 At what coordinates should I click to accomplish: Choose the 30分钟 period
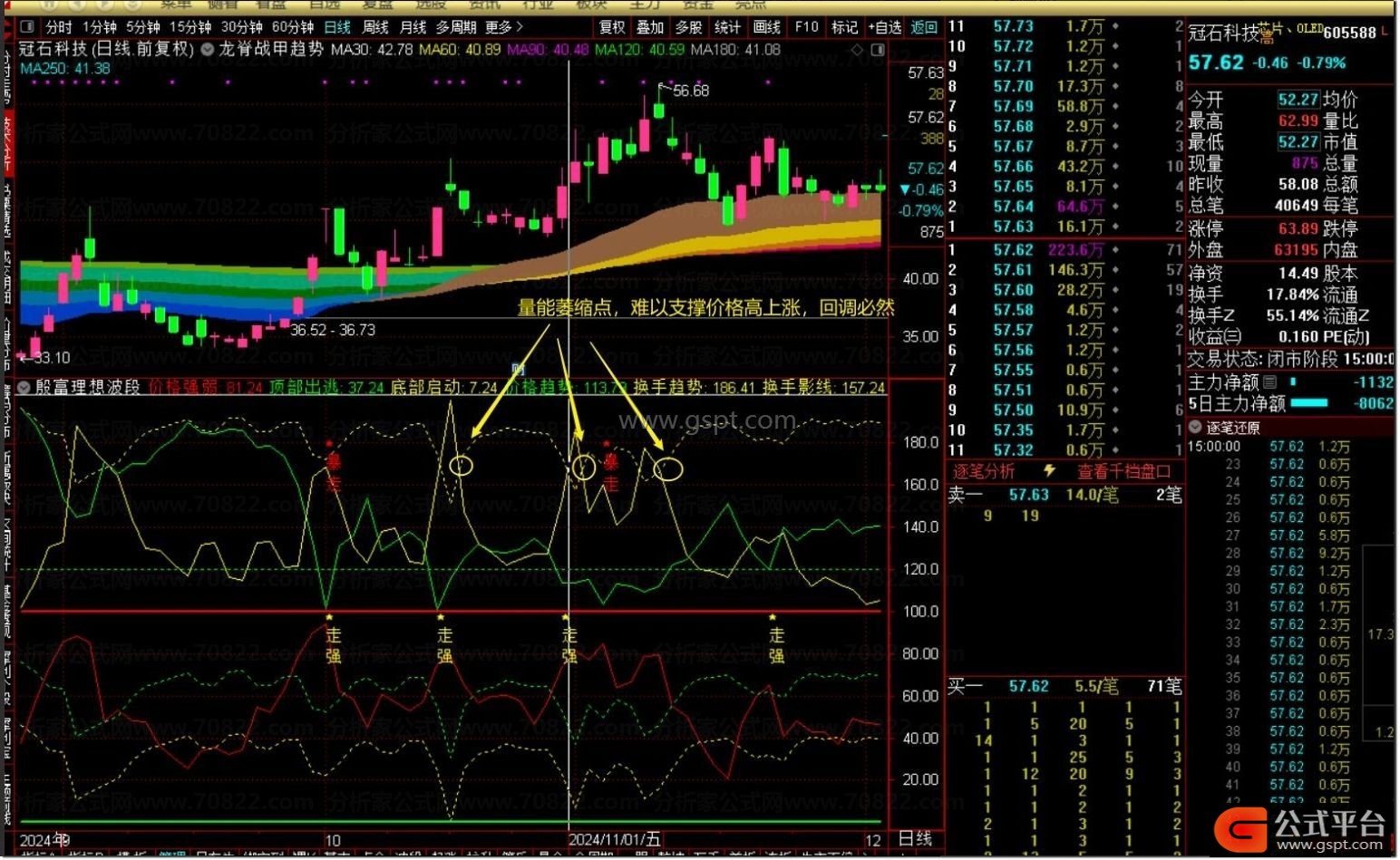coord(241,27)
